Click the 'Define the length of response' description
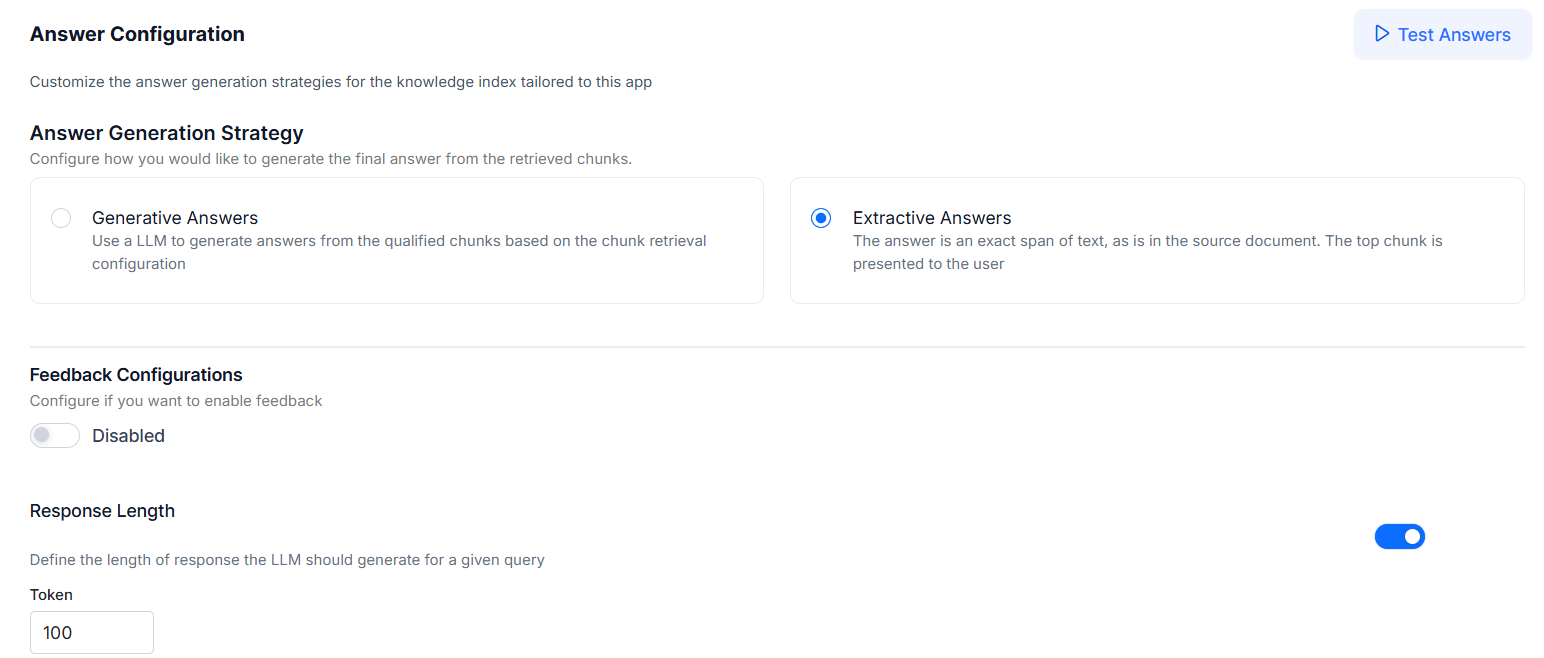 (x=287, y=560)
